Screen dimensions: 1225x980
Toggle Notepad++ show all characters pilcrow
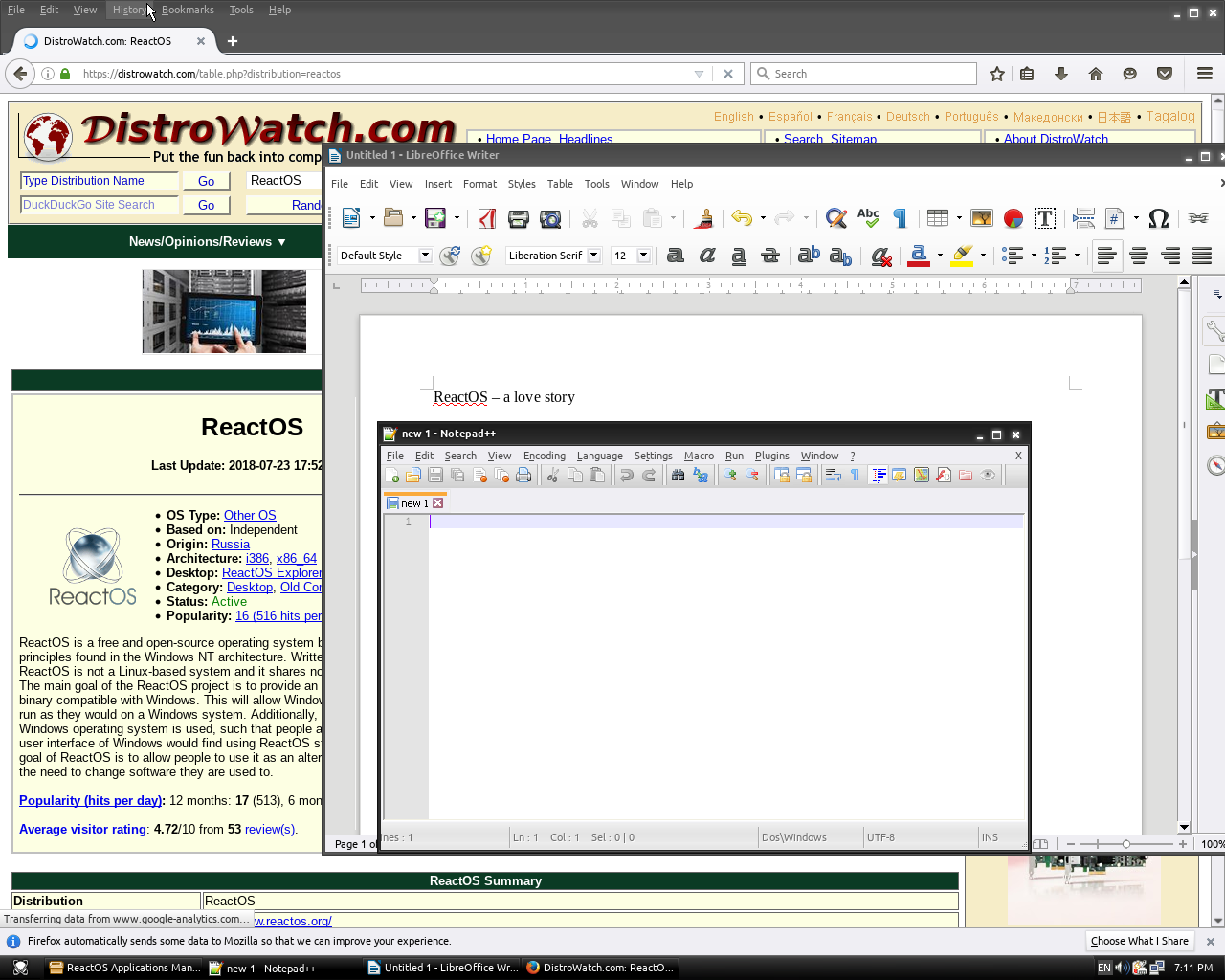(855, 475)
